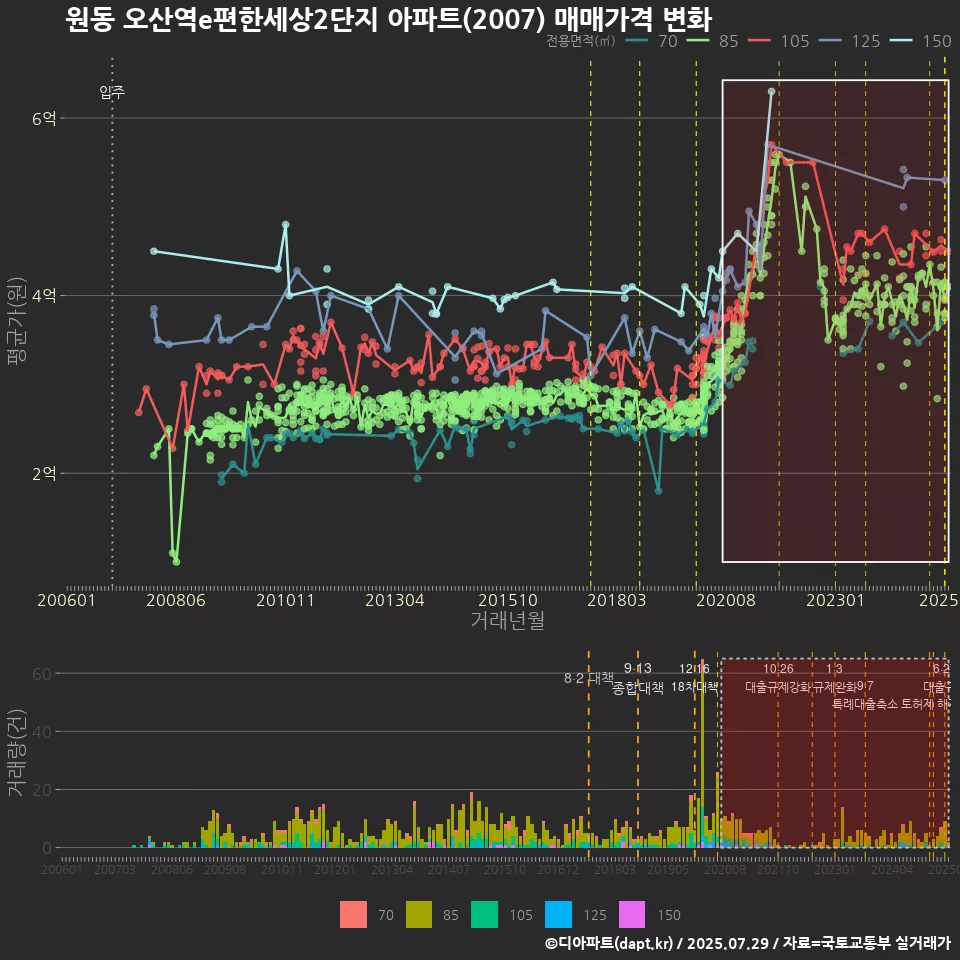This screenshot has width=960, height=960.
Task: Select the teal 70 line legend entry at top
Action: tap(651, 41)
